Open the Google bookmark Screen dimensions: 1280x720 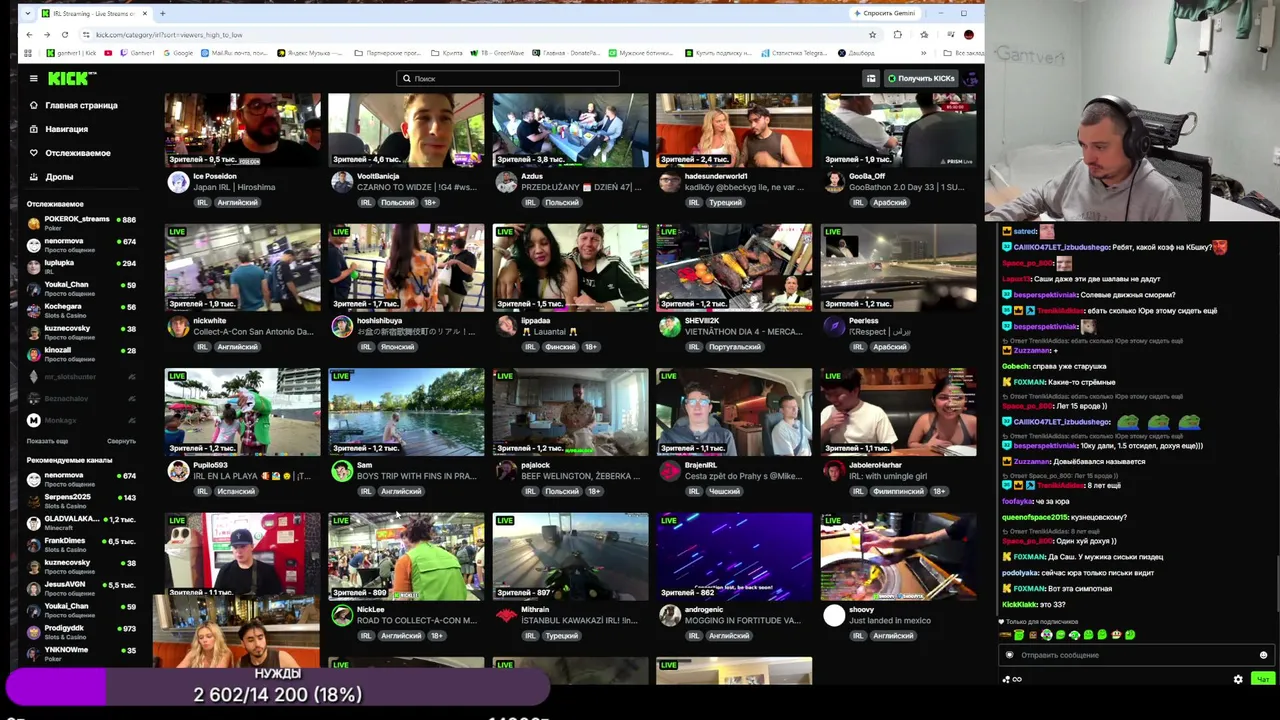[178, 53]
